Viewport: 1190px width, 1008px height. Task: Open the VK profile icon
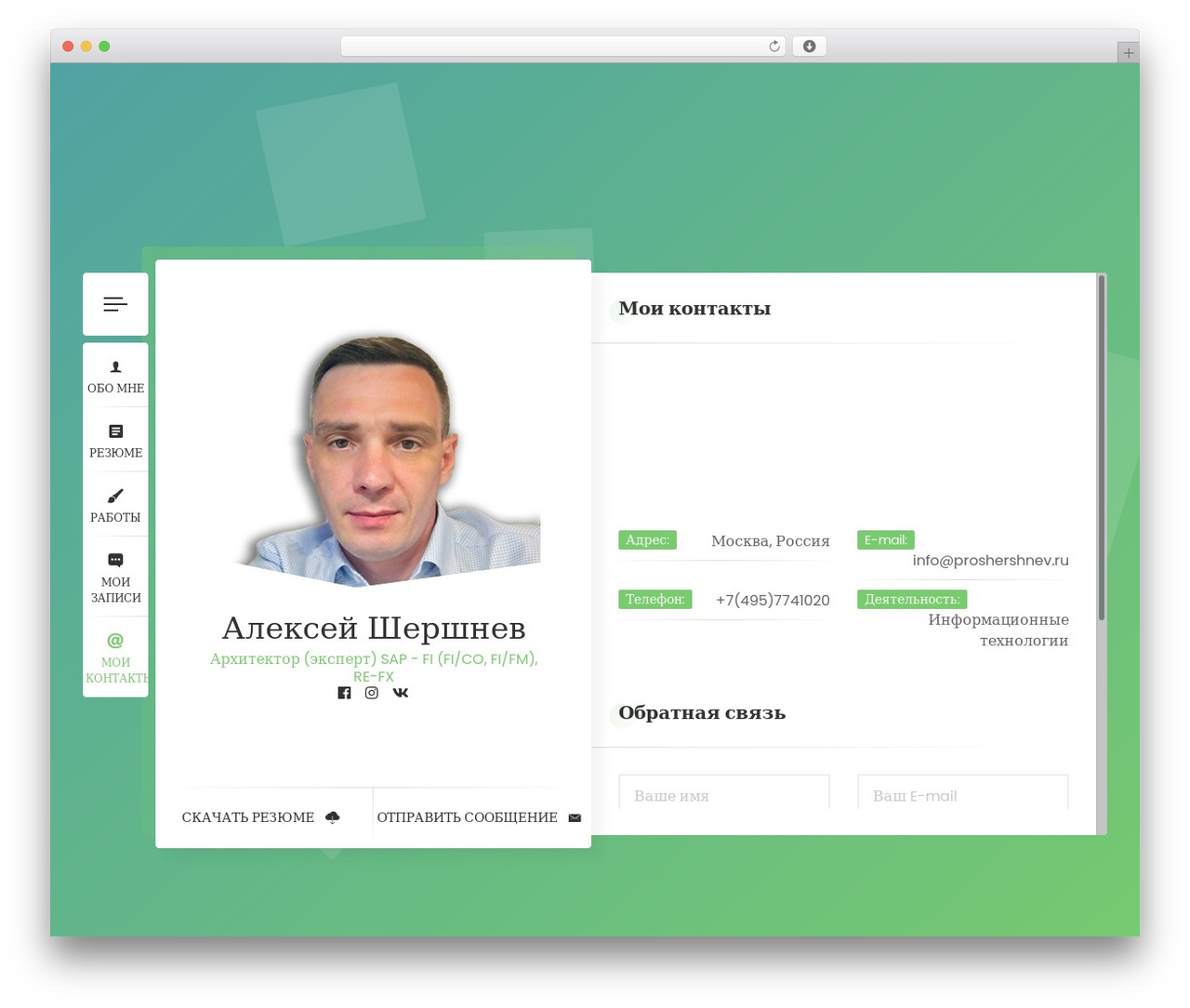pyautogui.click(x=401, y=693)
